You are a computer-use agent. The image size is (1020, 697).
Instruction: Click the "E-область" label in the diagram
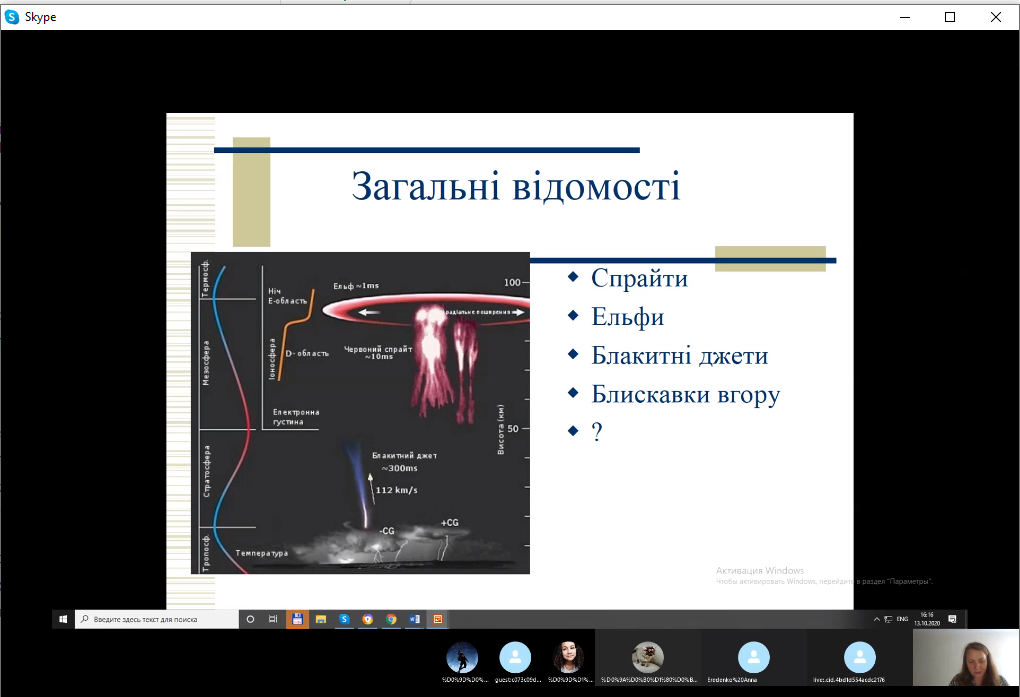pos(288,301)
